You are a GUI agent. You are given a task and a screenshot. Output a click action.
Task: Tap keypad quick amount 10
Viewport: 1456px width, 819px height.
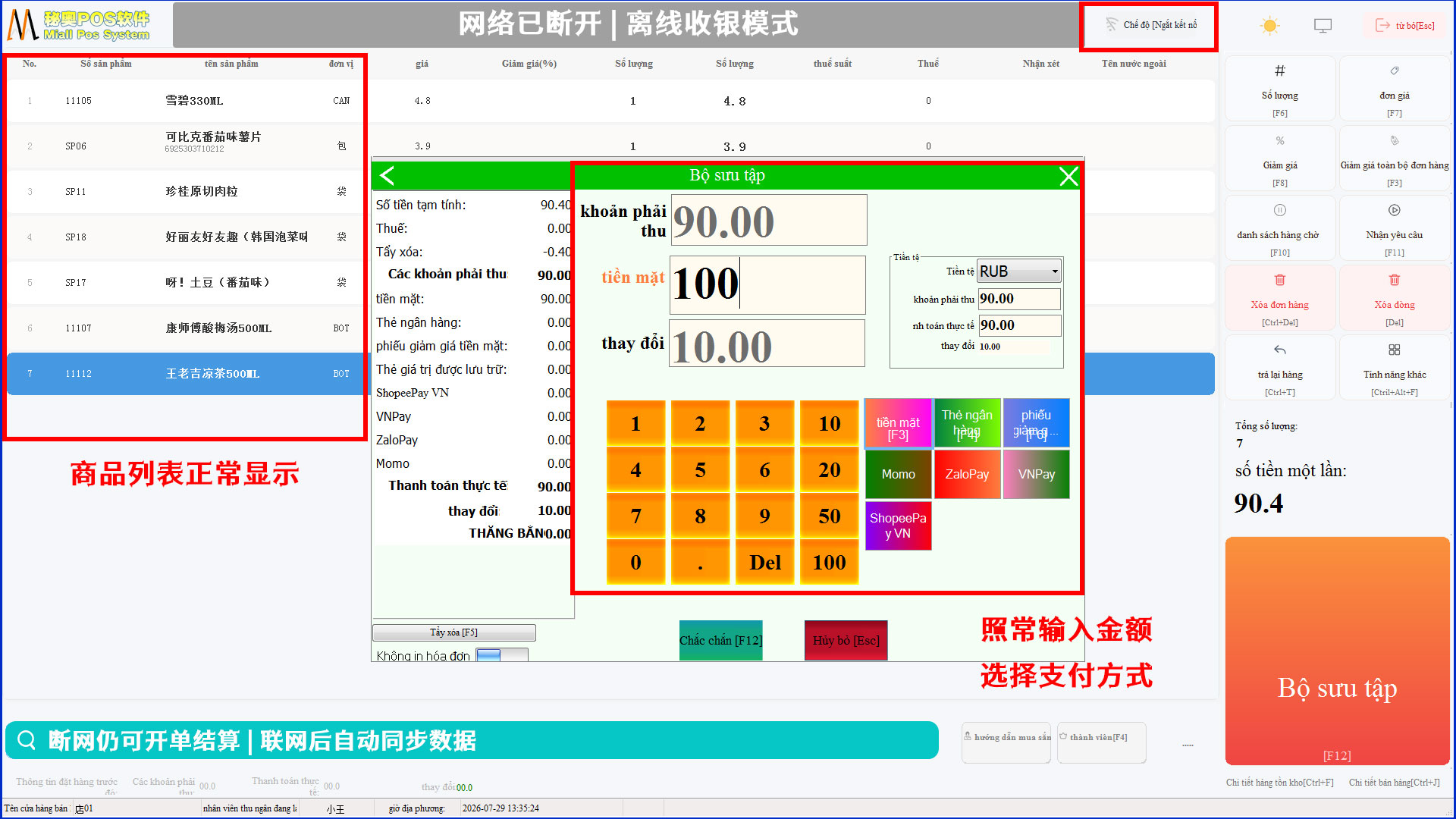[829, 423]
